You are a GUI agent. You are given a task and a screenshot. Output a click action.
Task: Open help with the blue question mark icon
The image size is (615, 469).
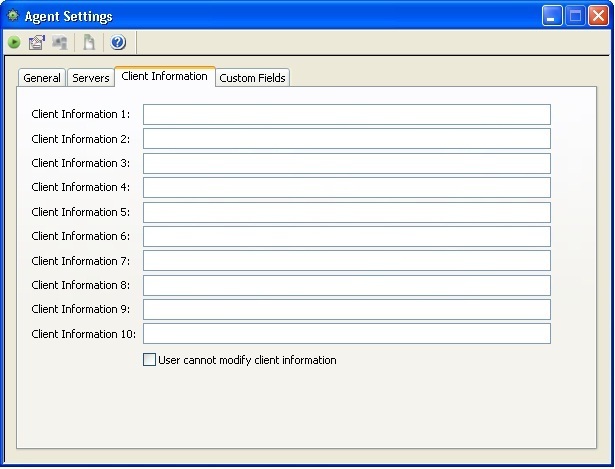click(x=118, y=42)
